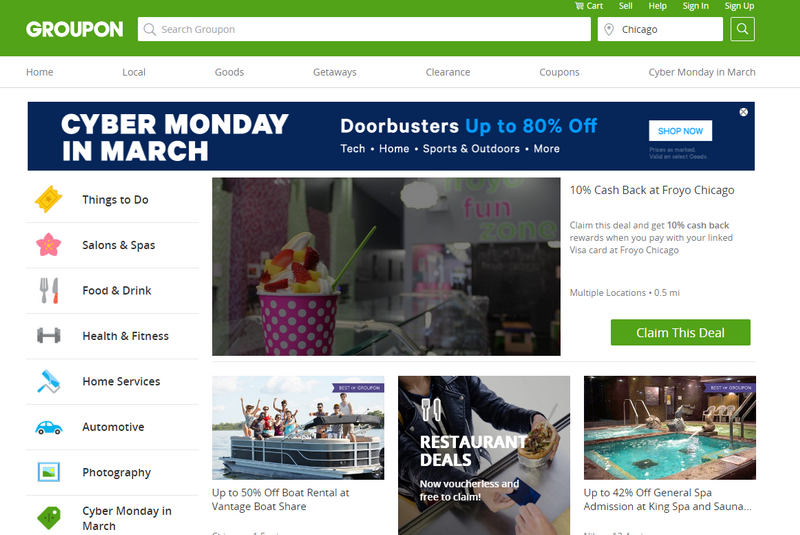The image size is (800, 535).
Task: Click the Chicago location field
Action: [x=660, y=29]
